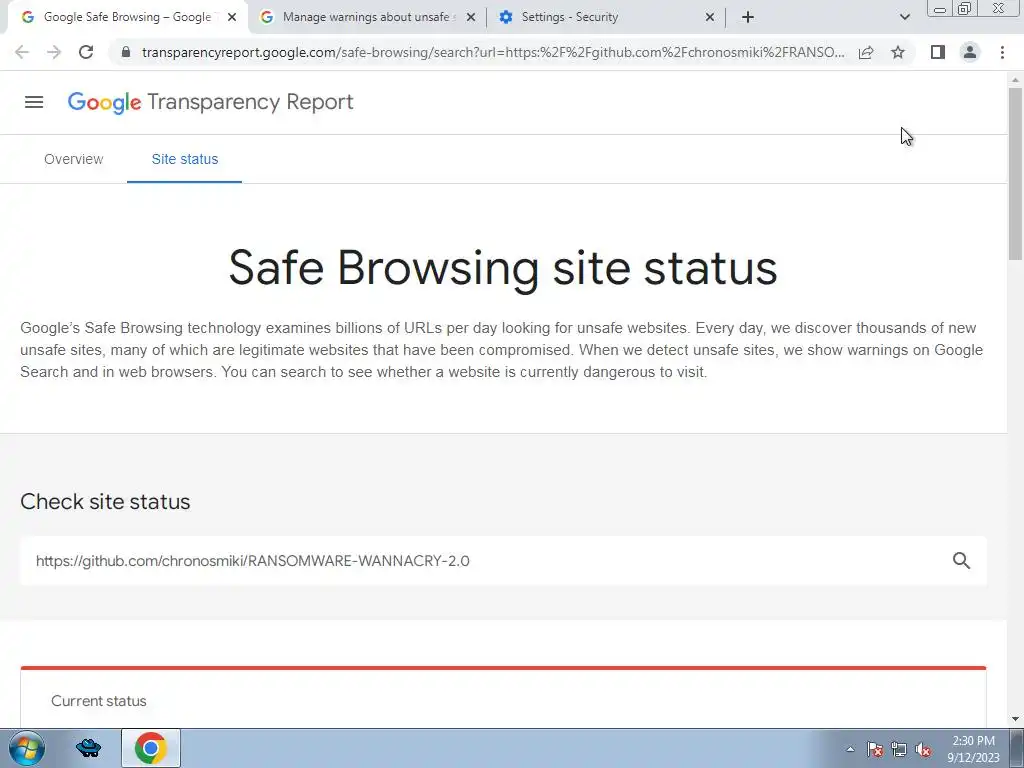Open the hamburger main menu
The width and height of the screenshot is (1024, 768).
[34, 102]
